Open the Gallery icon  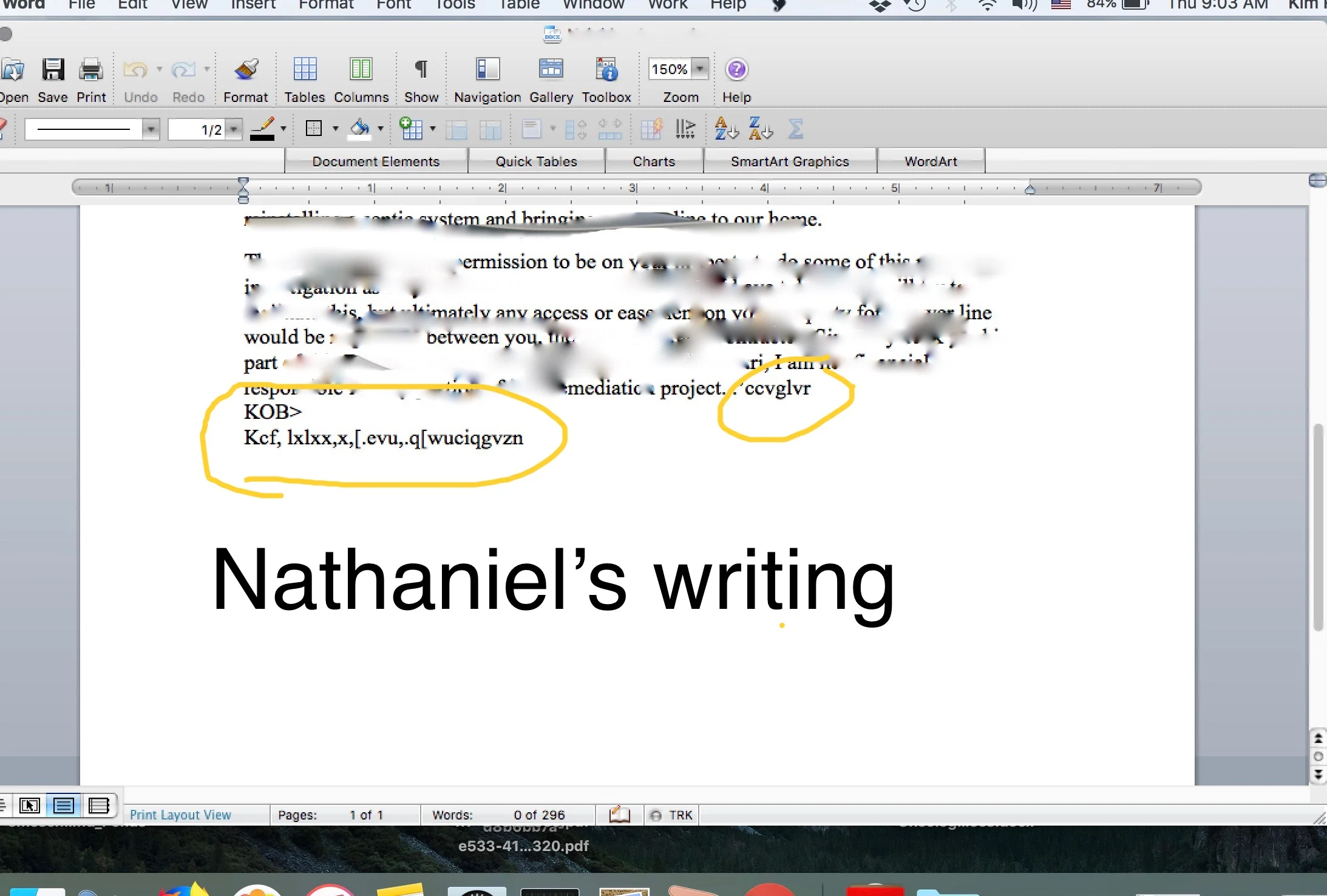tap(551, 69)
